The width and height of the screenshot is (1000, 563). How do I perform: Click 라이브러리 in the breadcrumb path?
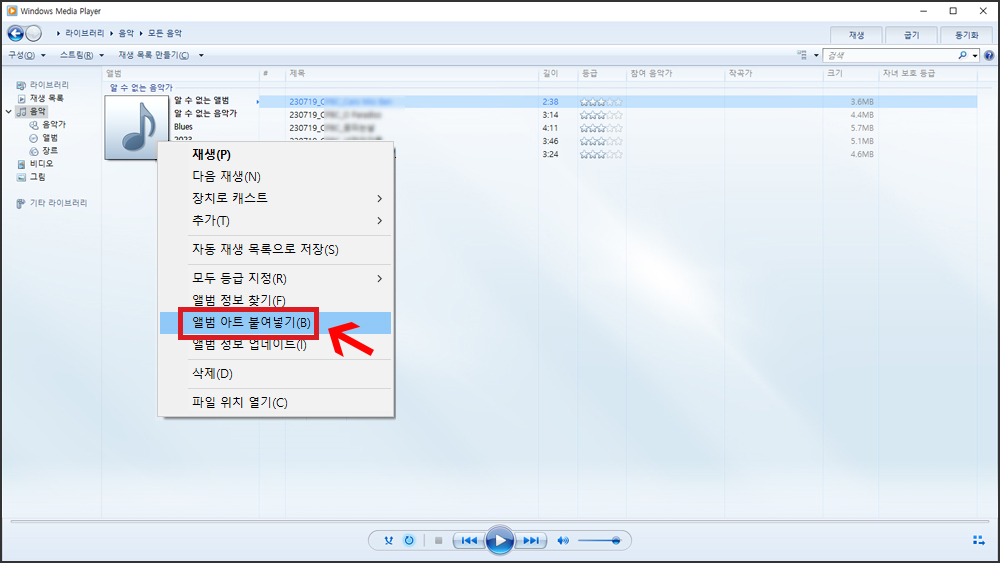coord(84,33)
